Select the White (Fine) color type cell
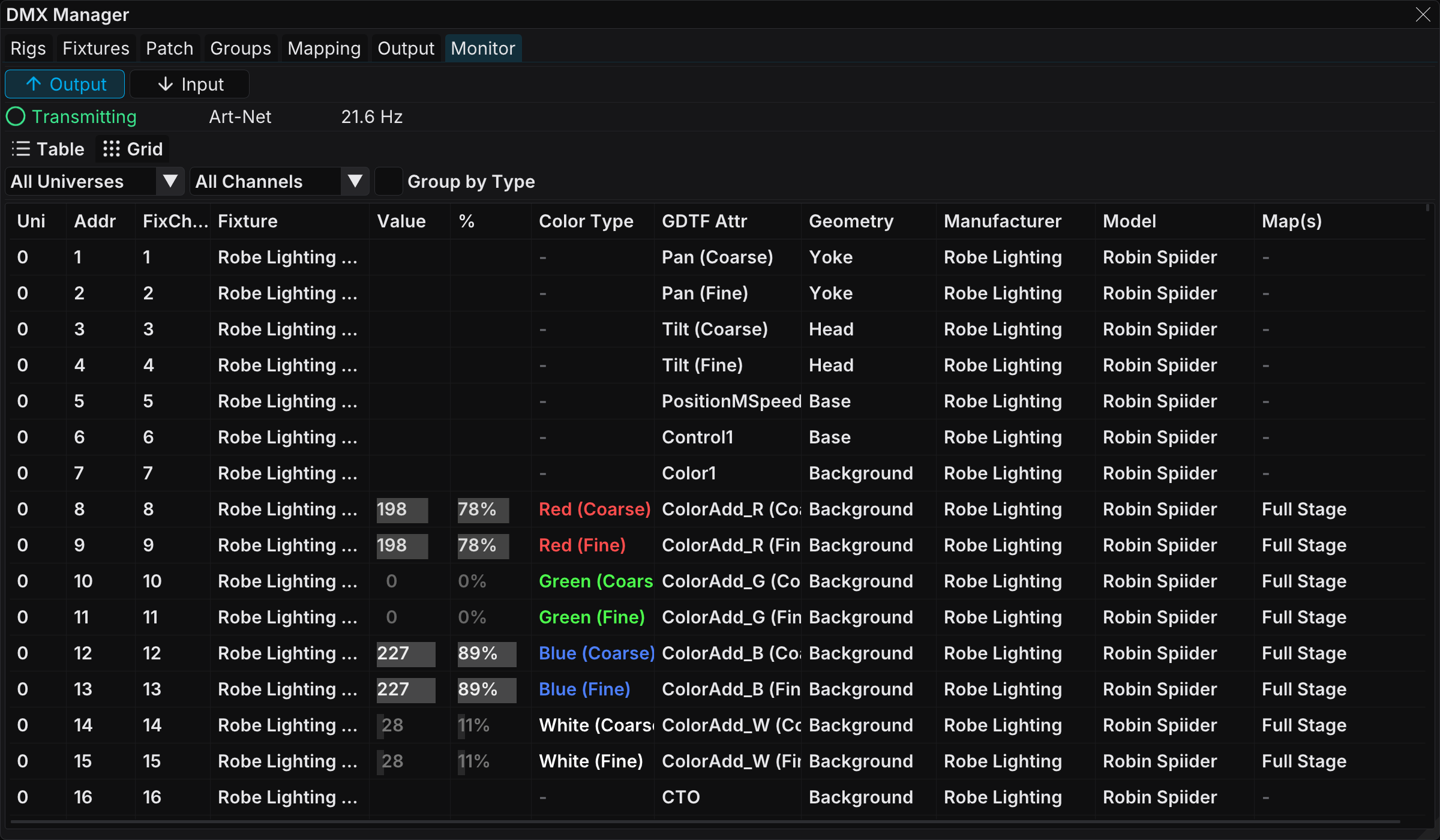The image size is (1440, 840). (x=591, y=761)
